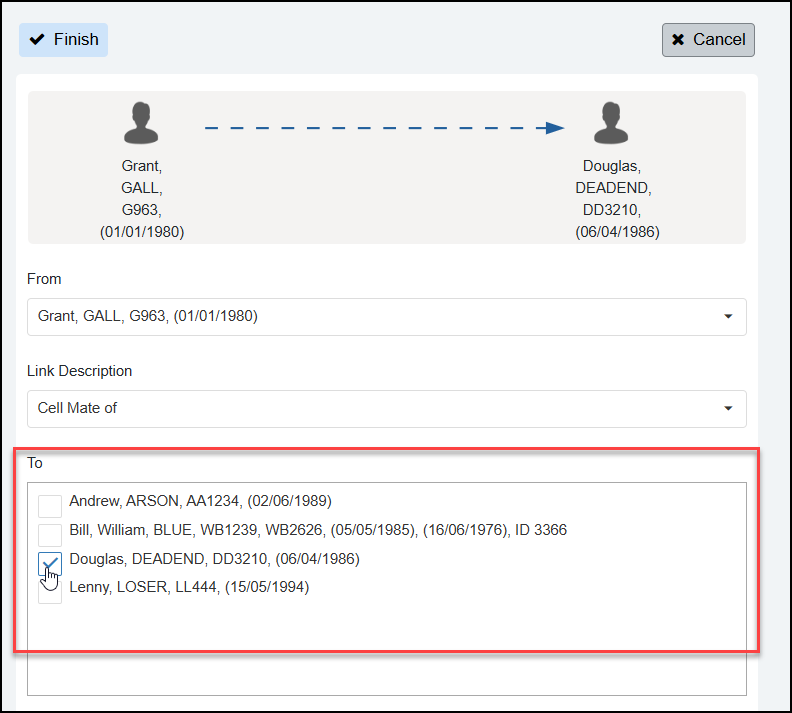Click the Grant GALL G963 text under icon
The image size is (792, 713).
[x=142, y=199]
